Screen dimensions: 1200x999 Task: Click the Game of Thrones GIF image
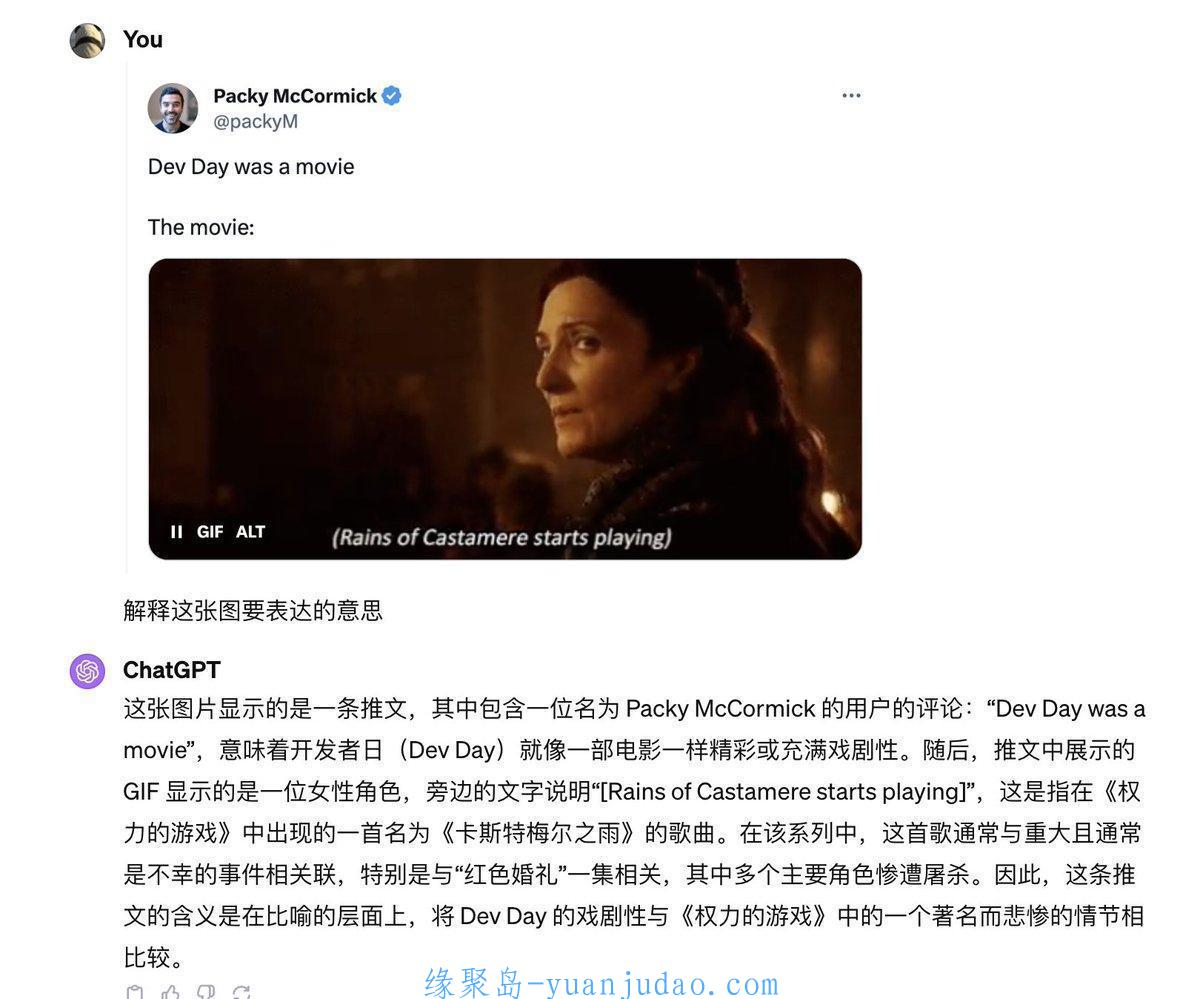505,409
